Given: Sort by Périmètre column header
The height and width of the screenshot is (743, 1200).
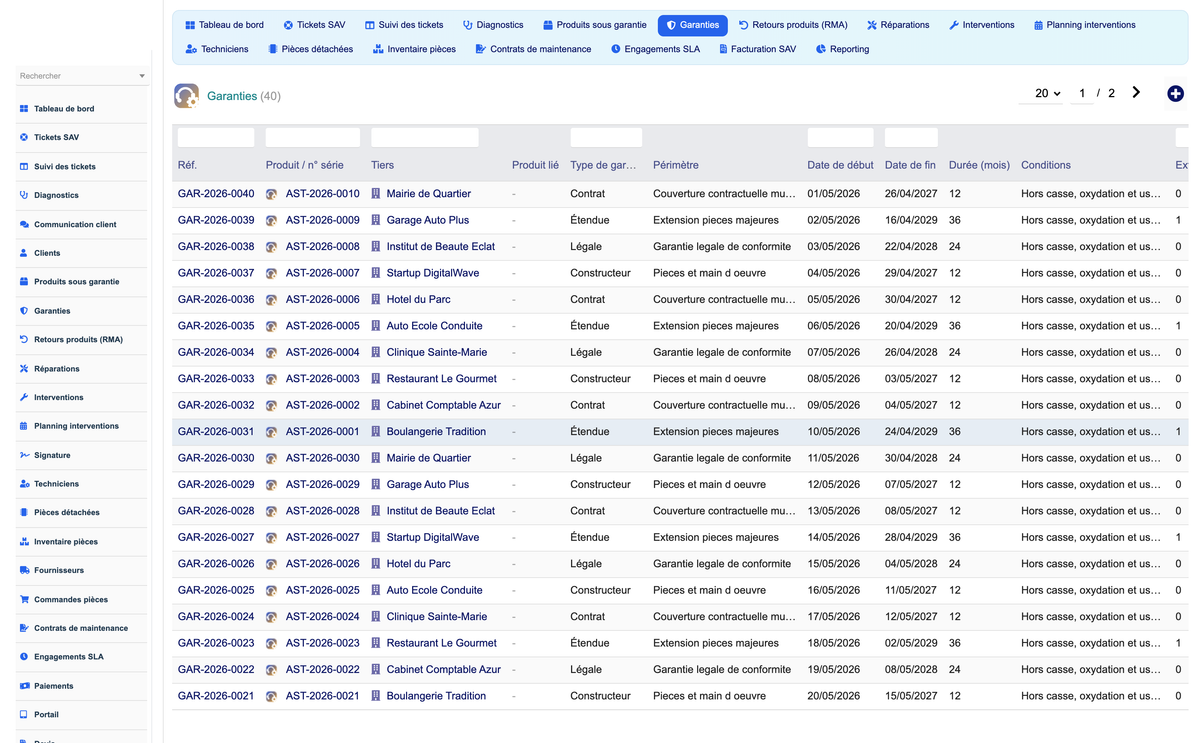Looking at the screenshot, I should click(676, 165).
